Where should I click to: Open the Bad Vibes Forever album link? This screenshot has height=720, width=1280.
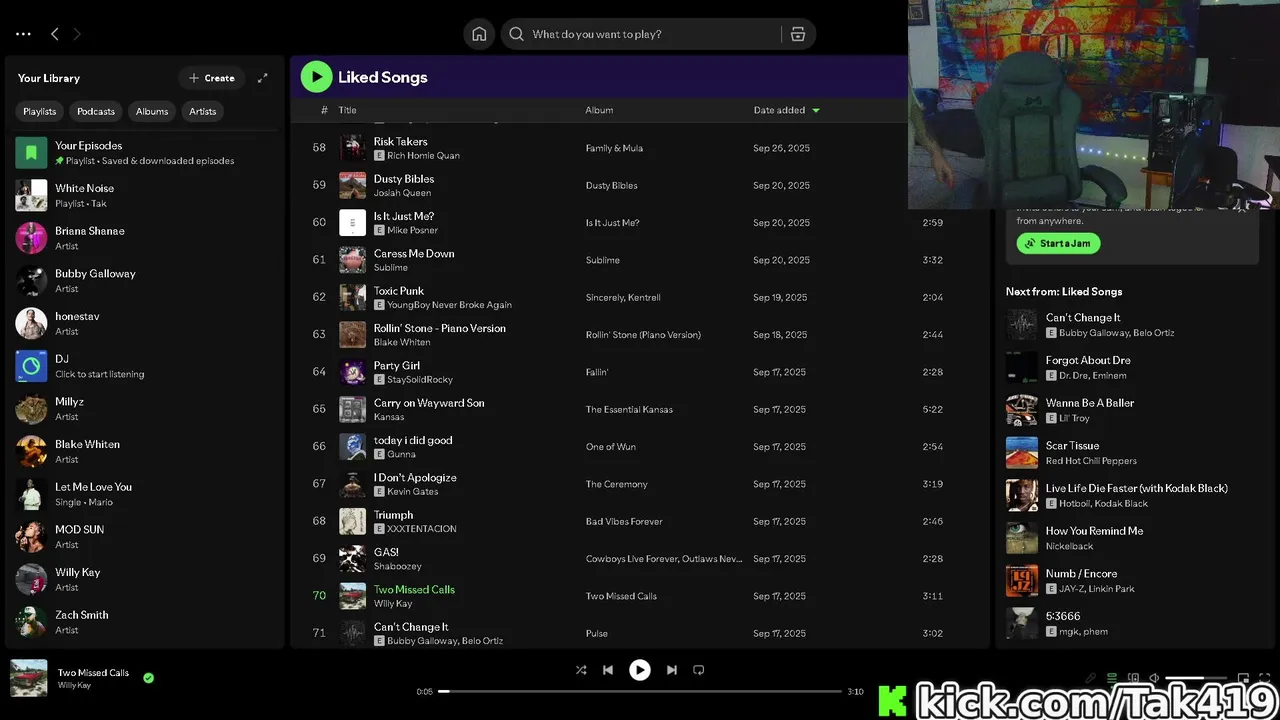click(624, 522)
